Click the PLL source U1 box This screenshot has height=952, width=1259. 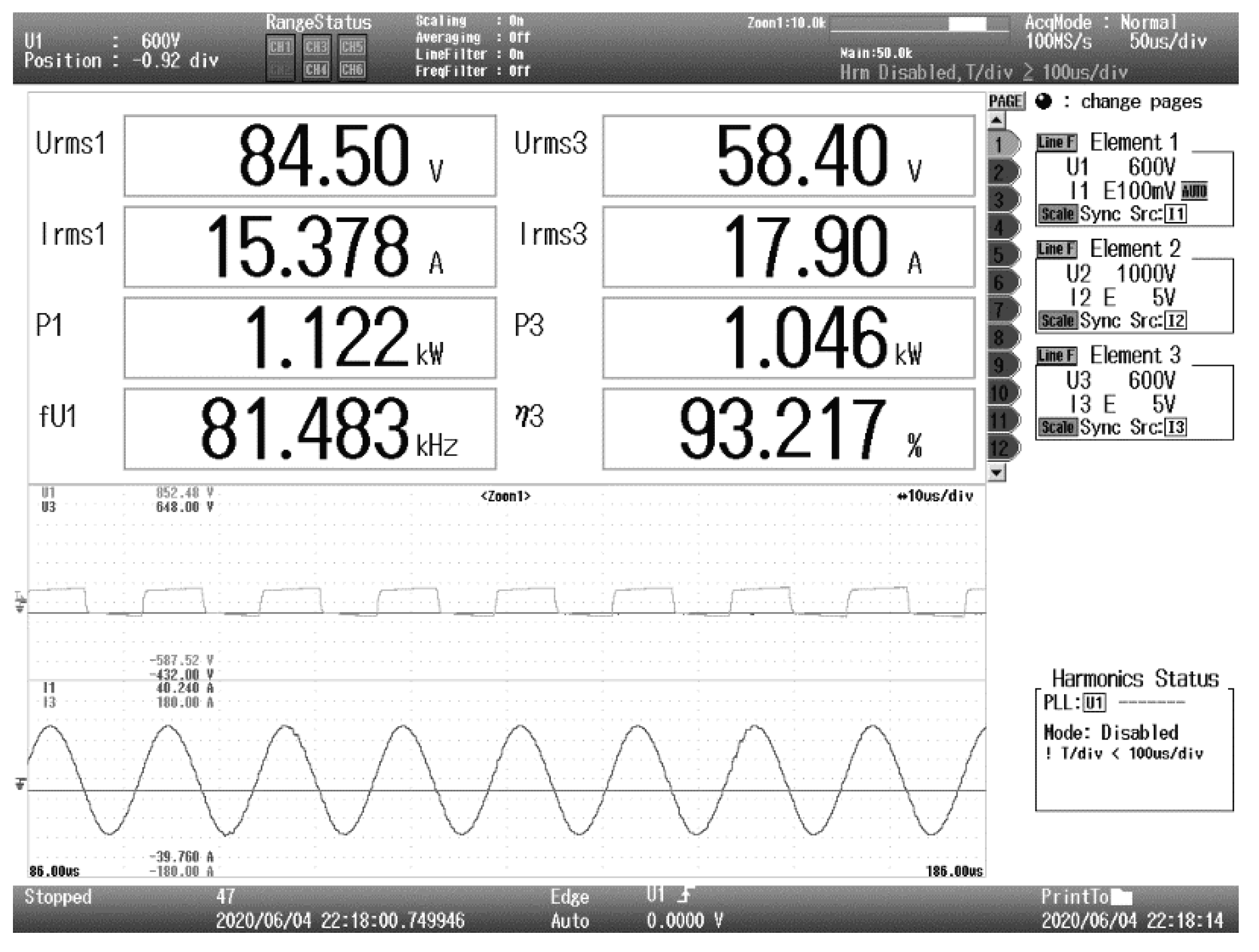(1095, 703)
